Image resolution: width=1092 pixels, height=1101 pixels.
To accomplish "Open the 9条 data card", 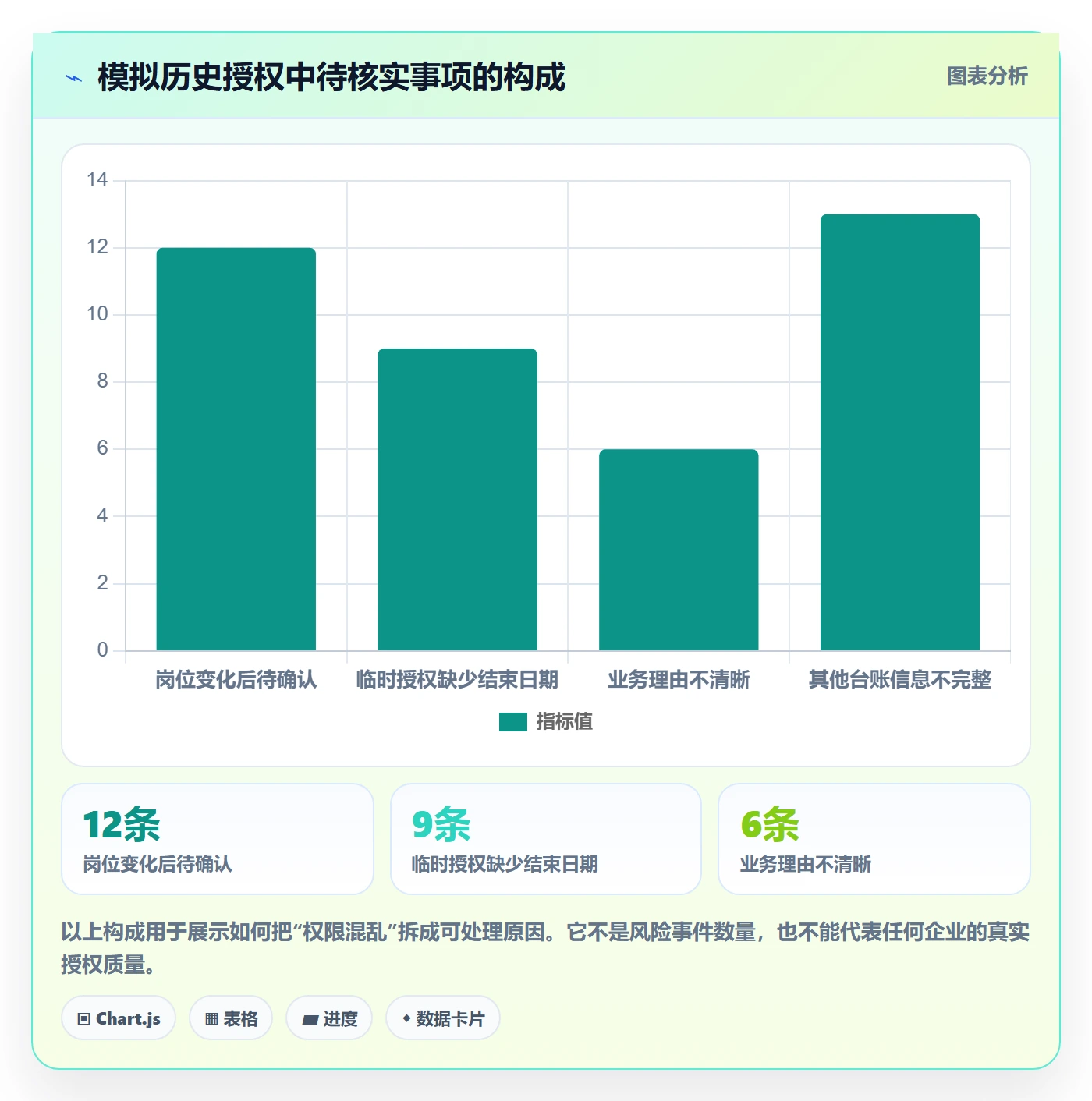I will pos(546,839).
